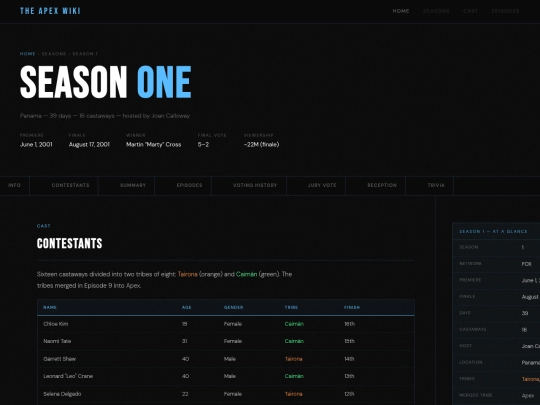540x405 pixels.
Task: Click the Contestants section heading
Action: pyautogui.click(x=70, y=243)
